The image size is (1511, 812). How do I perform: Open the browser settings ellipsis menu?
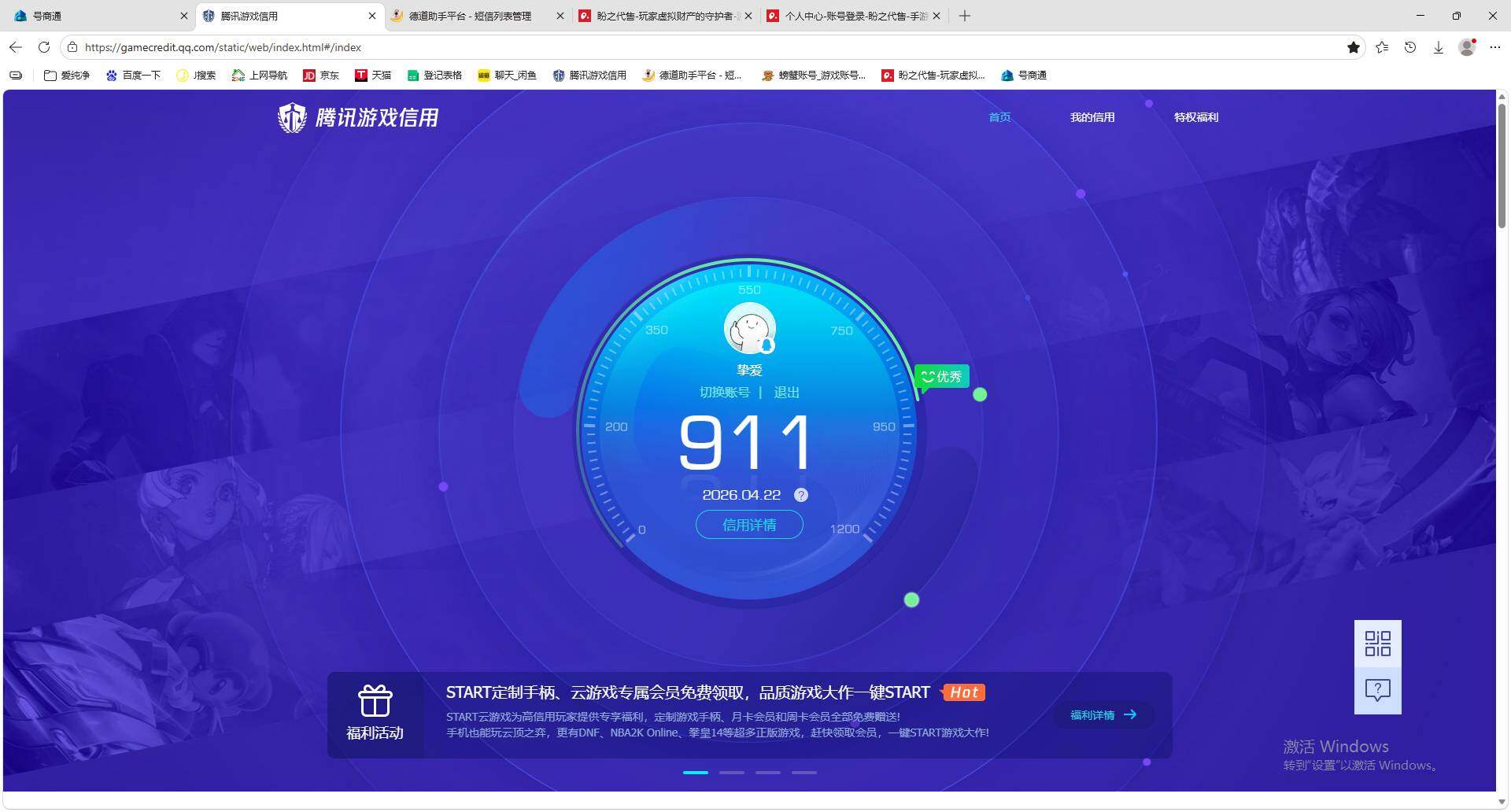point(1496,47)
